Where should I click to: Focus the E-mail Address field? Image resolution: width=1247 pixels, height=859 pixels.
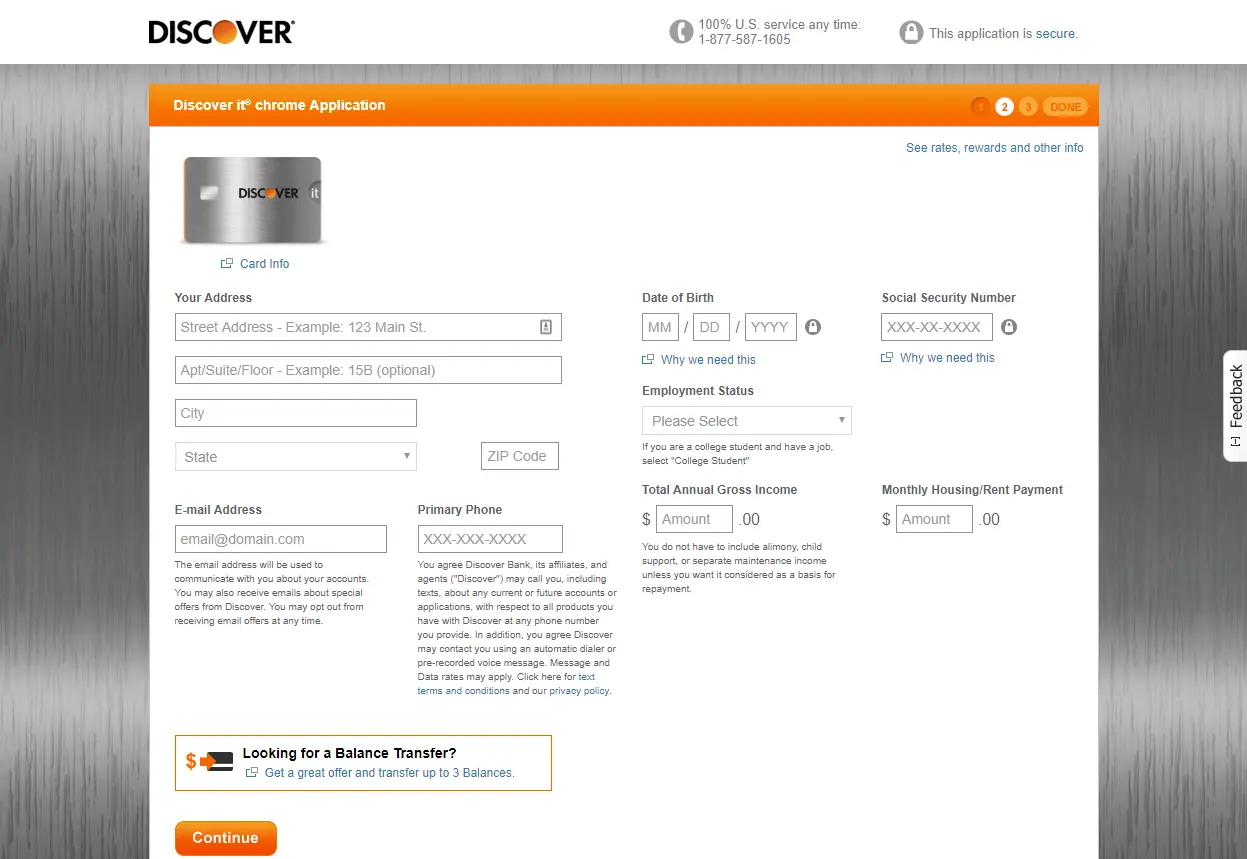point(280,539)
